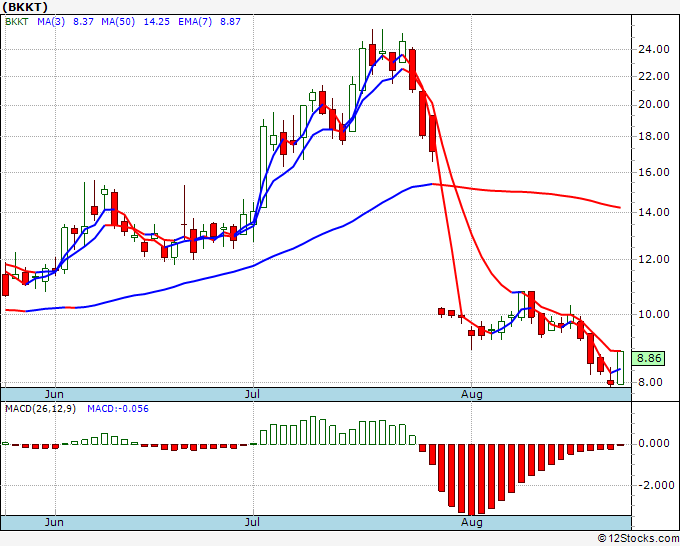Click the Jun label under MACD panel

coord(54,522)
